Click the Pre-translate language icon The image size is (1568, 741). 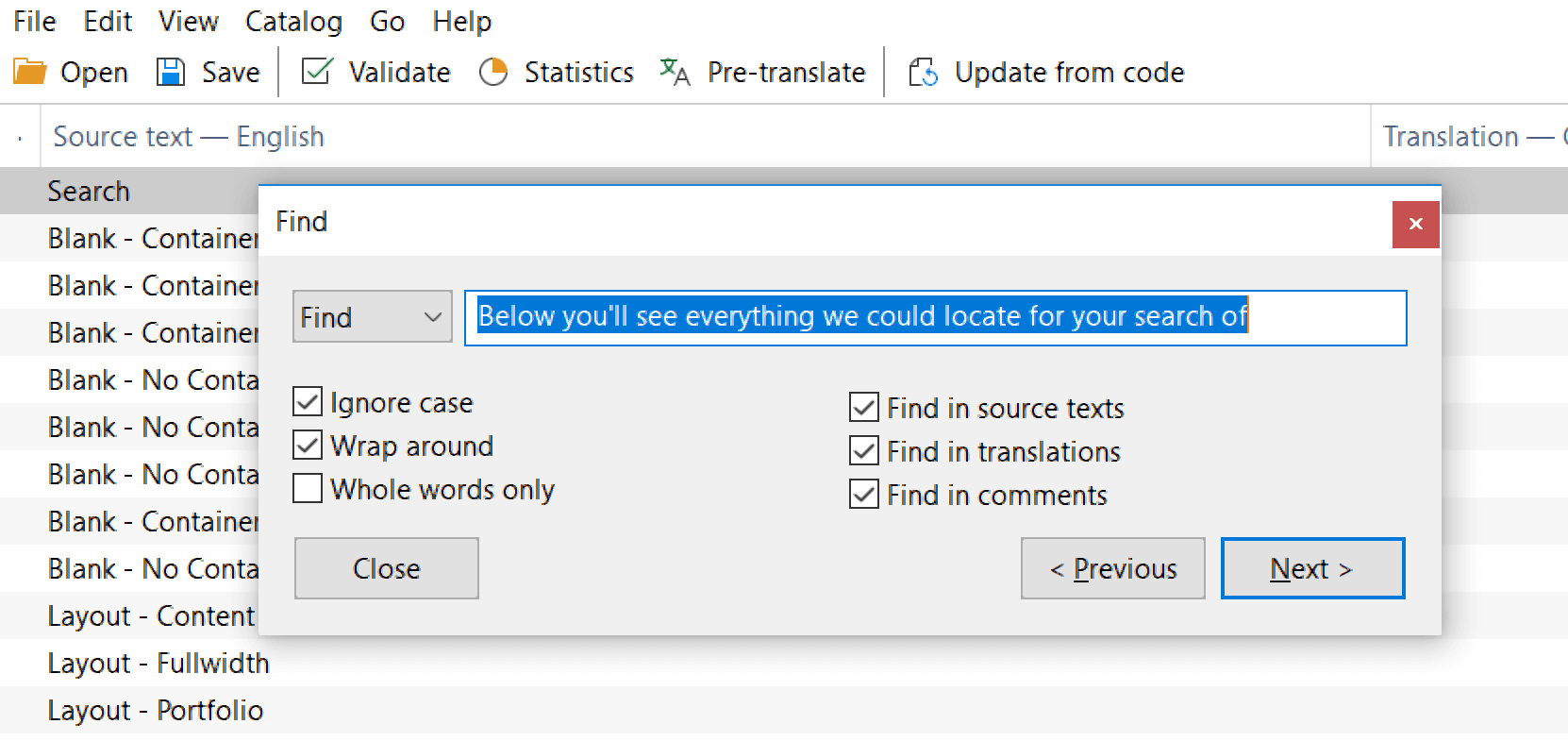[x=675, y=72]
